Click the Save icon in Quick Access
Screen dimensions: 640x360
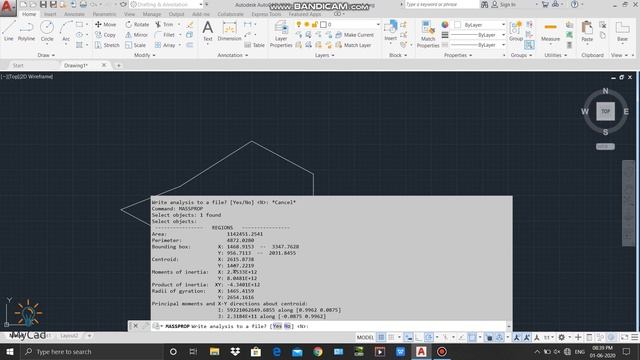pyautogui.click(x=43, y=4)
